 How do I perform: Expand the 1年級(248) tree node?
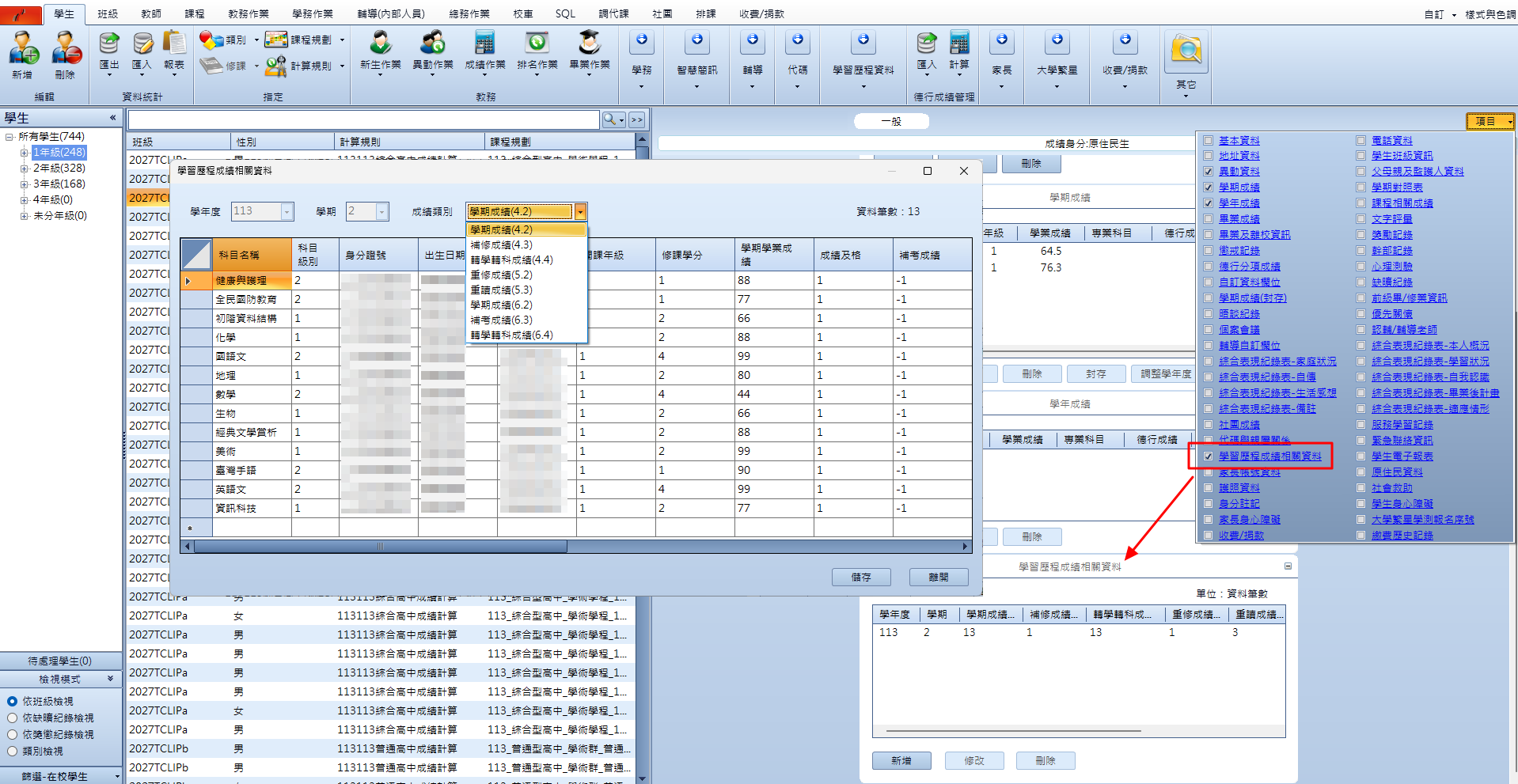[x=24, y=153]
